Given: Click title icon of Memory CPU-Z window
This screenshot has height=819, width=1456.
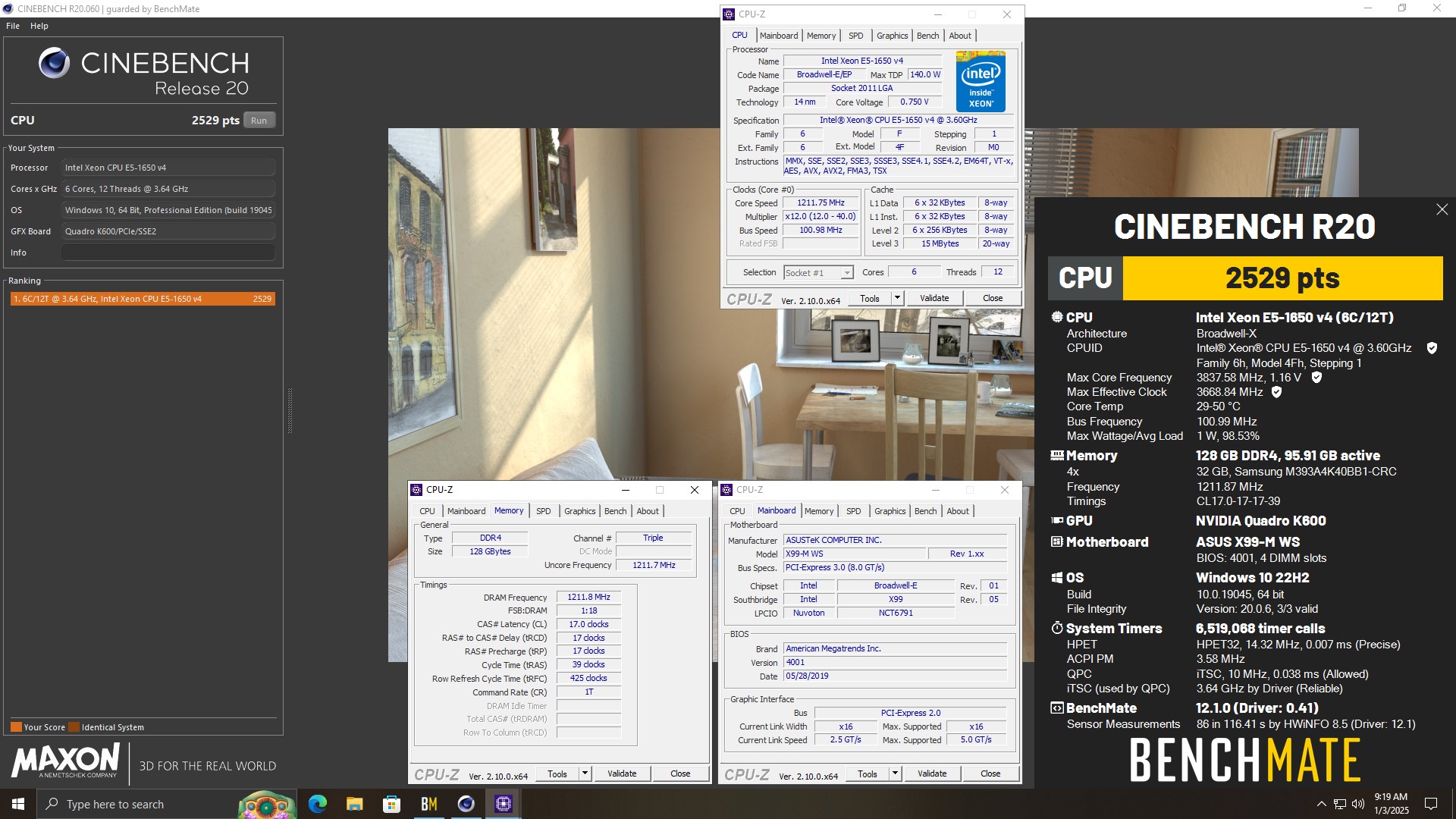Looking at the screenshot, I should [x=416, y=490].
